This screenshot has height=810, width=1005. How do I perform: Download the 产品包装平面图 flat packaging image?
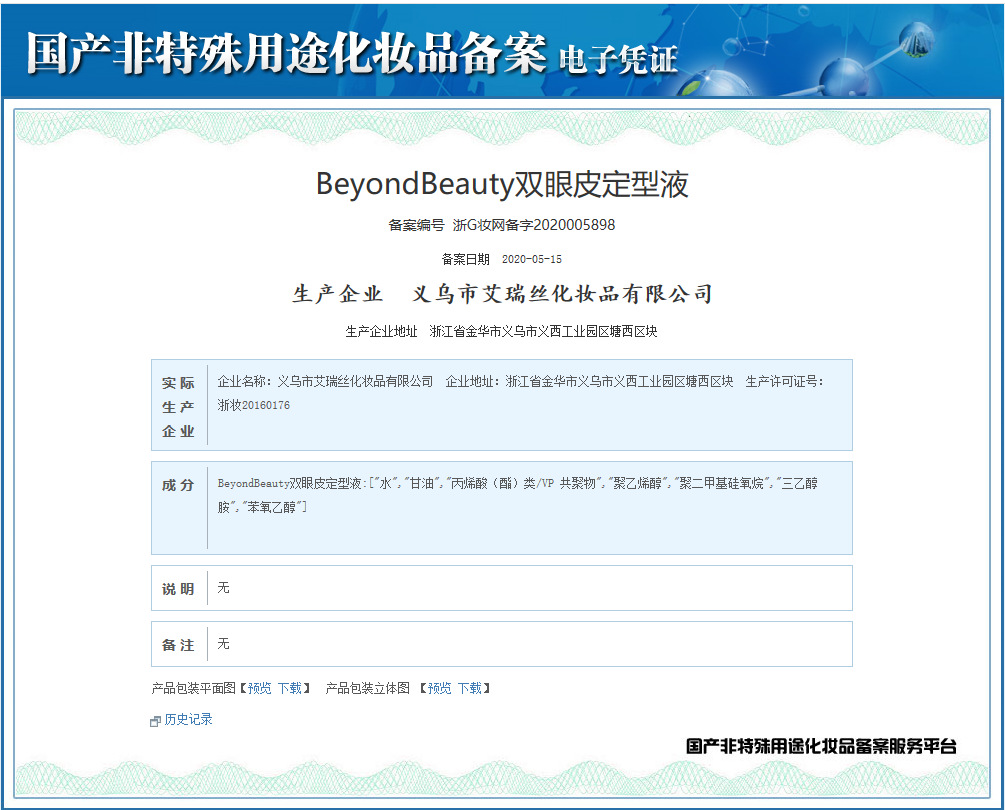289,689
